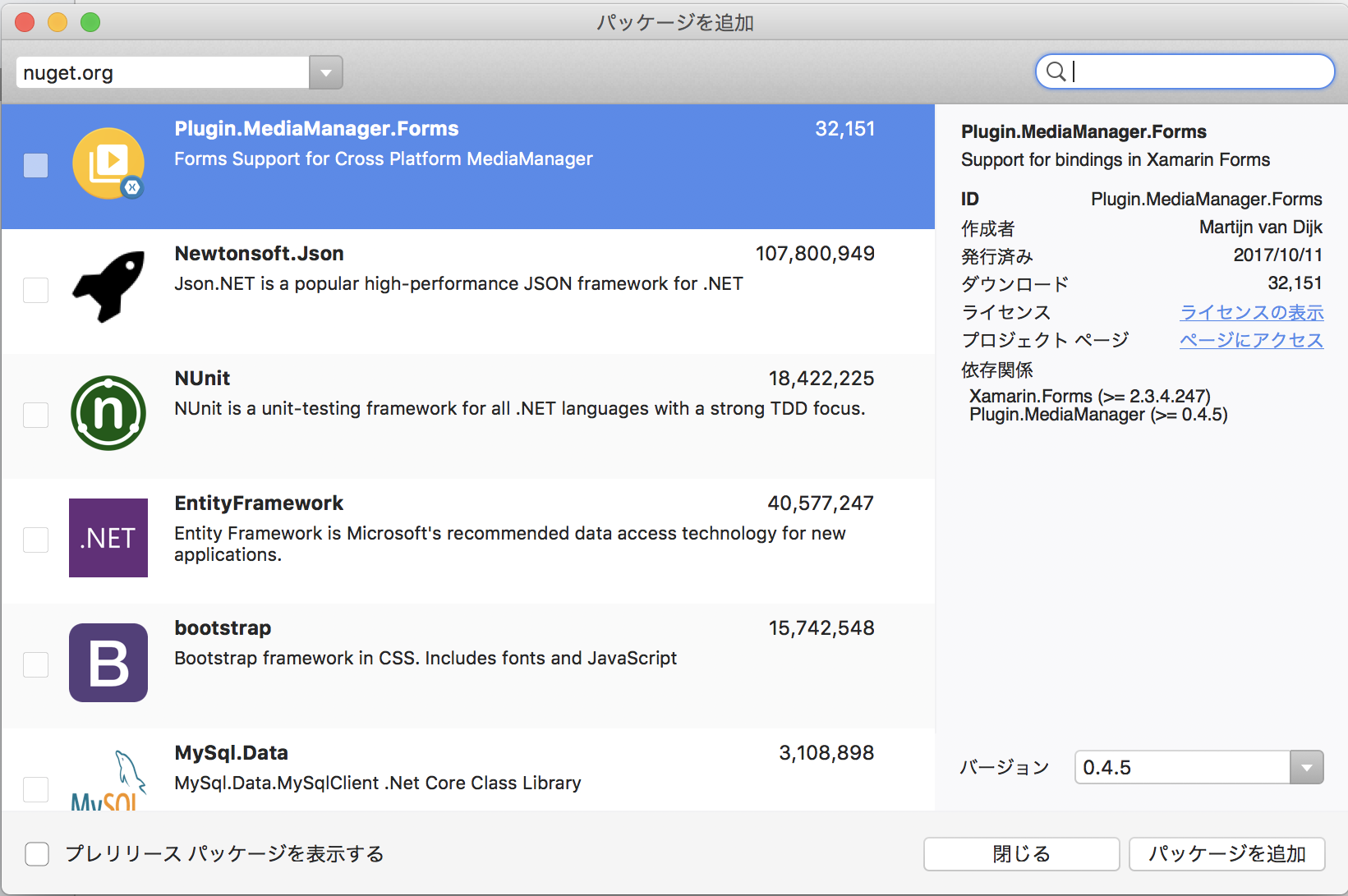The width and height of the screenshot is (1348, 896).
Task: Click the search magnifier icon
Action: [1056, 71]
